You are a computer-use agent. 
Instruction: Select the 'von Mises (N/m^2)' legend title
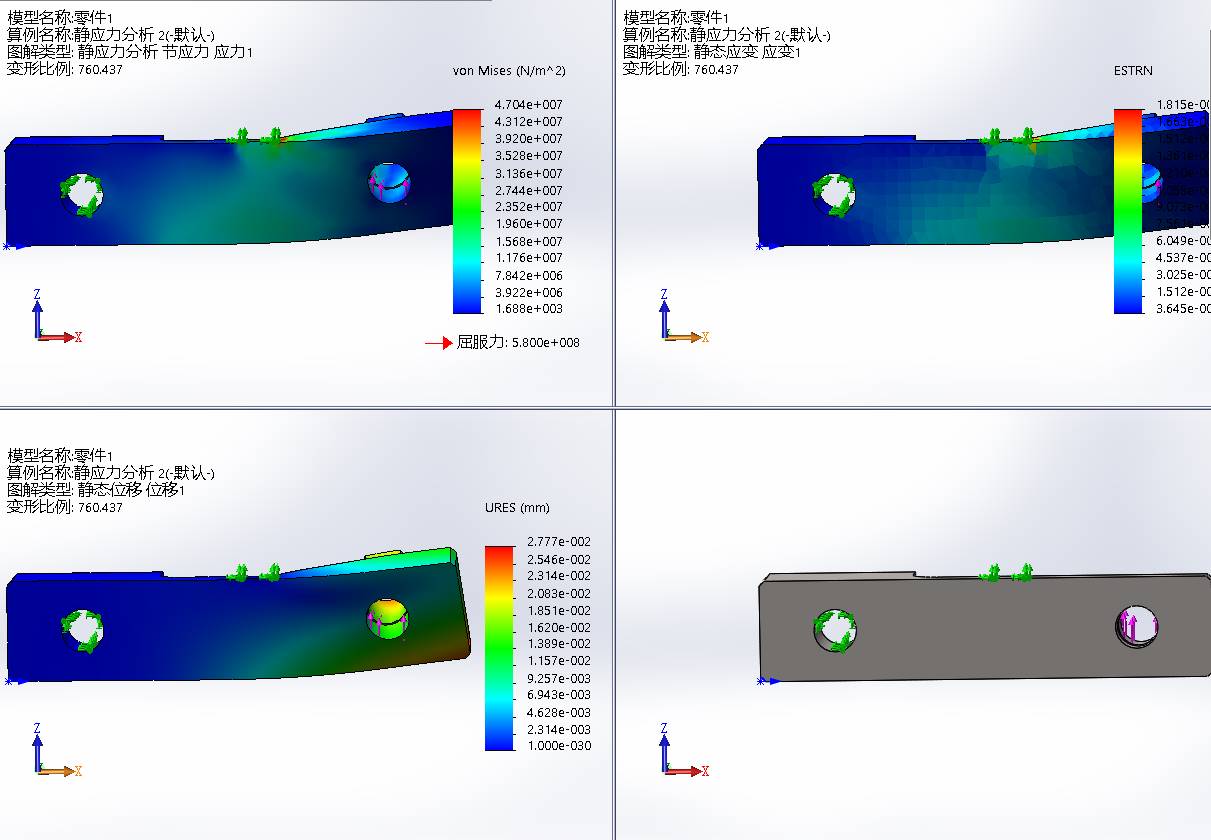(x=509, y=71)
